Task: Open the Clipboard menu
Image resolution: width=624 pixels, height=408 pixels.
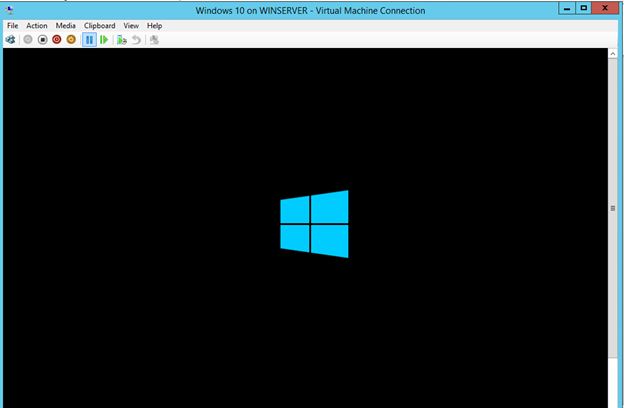Action: point(99,25)
